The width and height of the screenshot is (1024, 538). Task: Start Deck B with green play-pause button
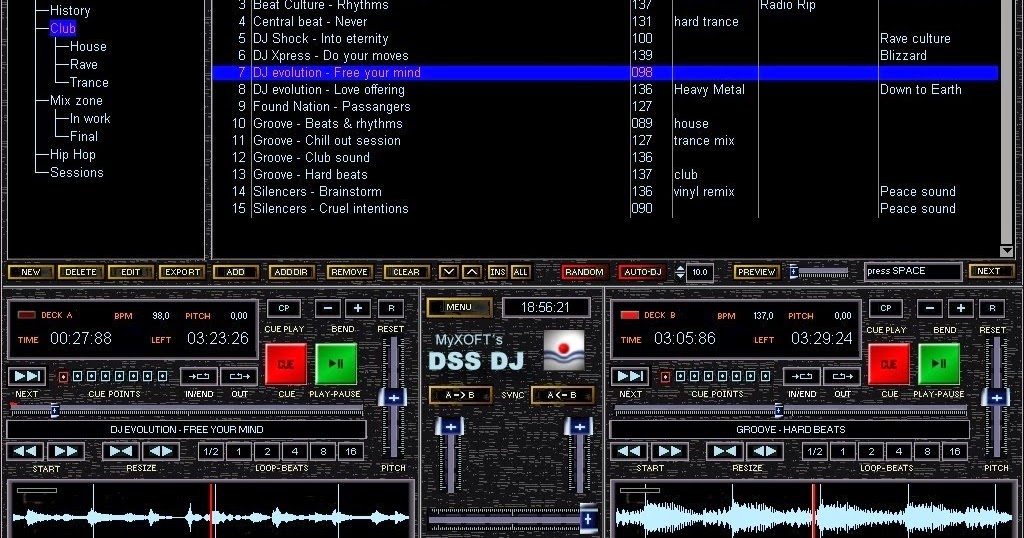[938, 364]
